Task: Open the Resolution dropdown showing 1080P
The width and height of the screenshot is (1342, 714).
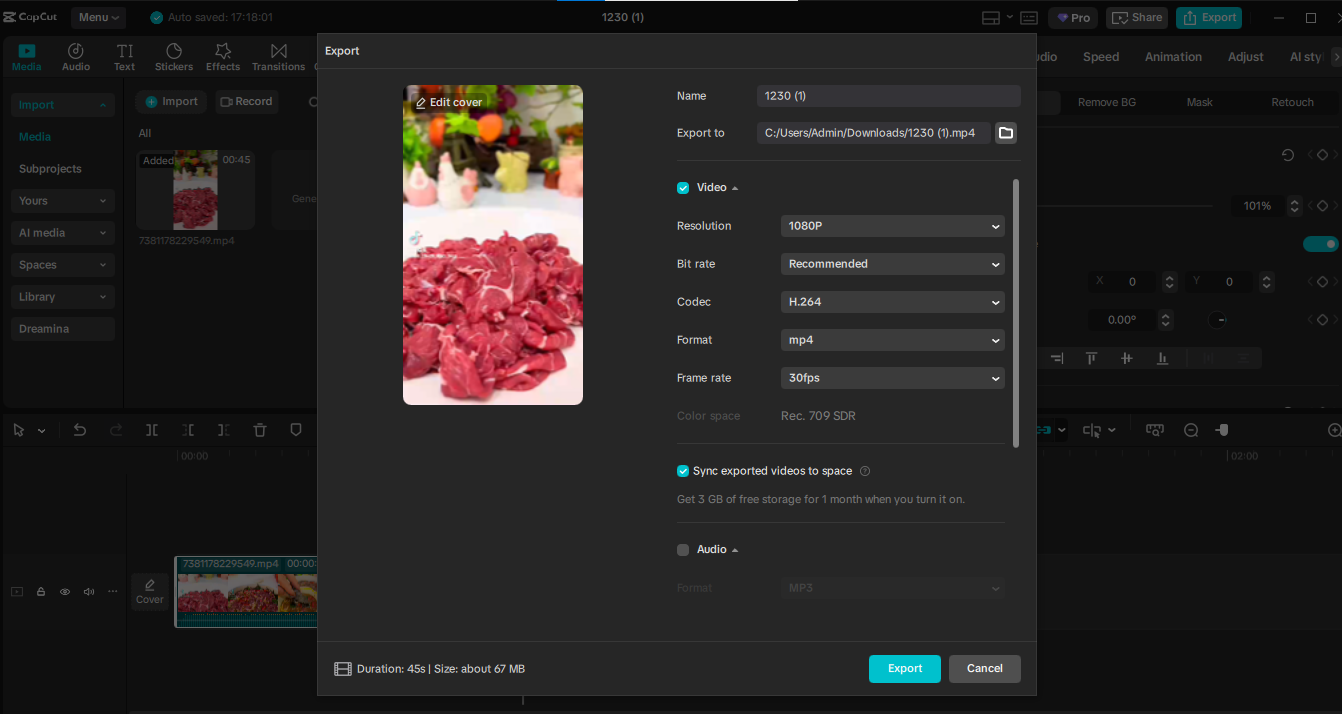Action: point(893,226)
